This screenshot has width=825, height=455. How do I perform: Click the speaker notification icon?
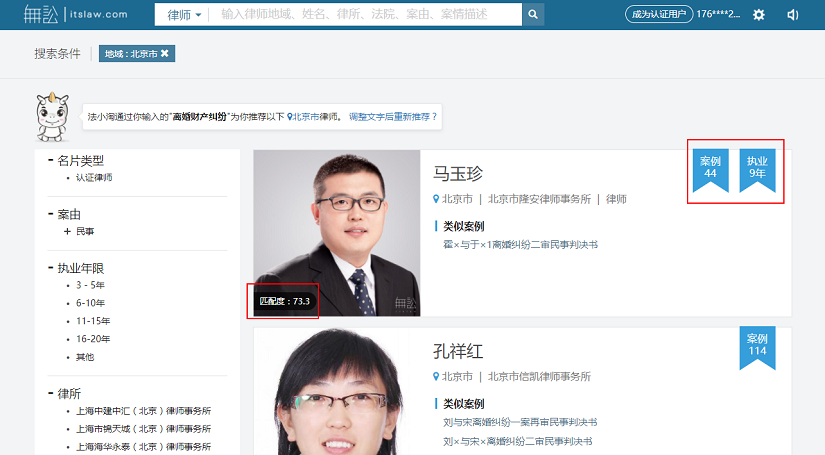click(793, 15)
